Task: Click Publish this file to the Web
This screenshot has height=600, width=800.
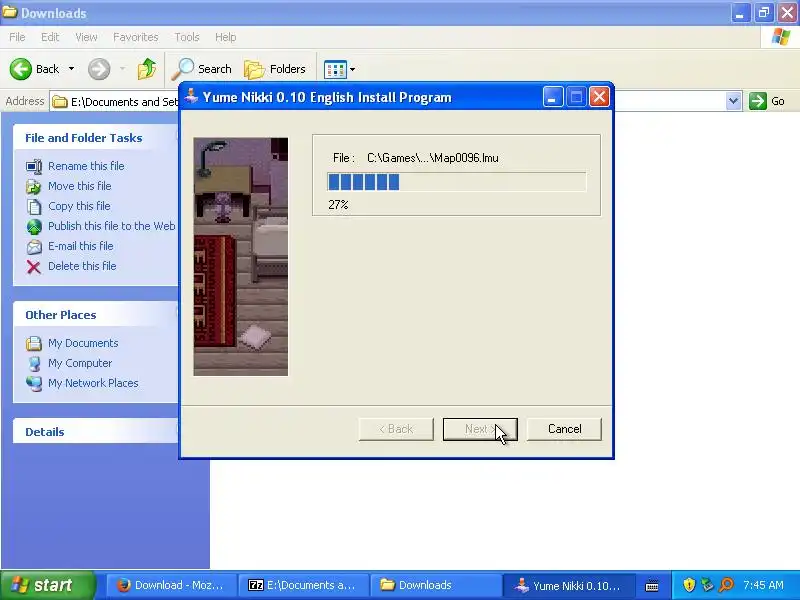Action: coord(112,226)
